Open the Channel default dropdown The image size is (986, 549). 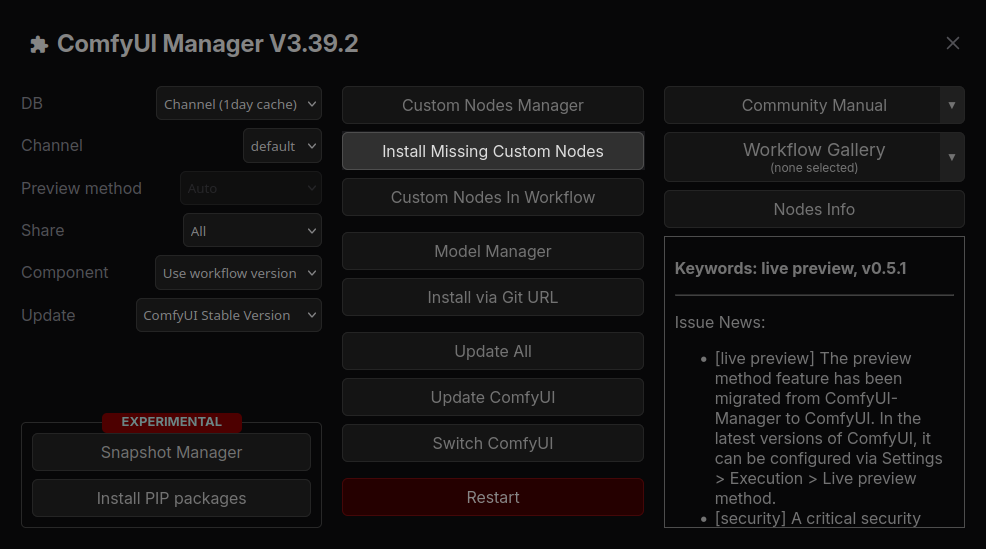pyautogui.click(x=282, y=146)
